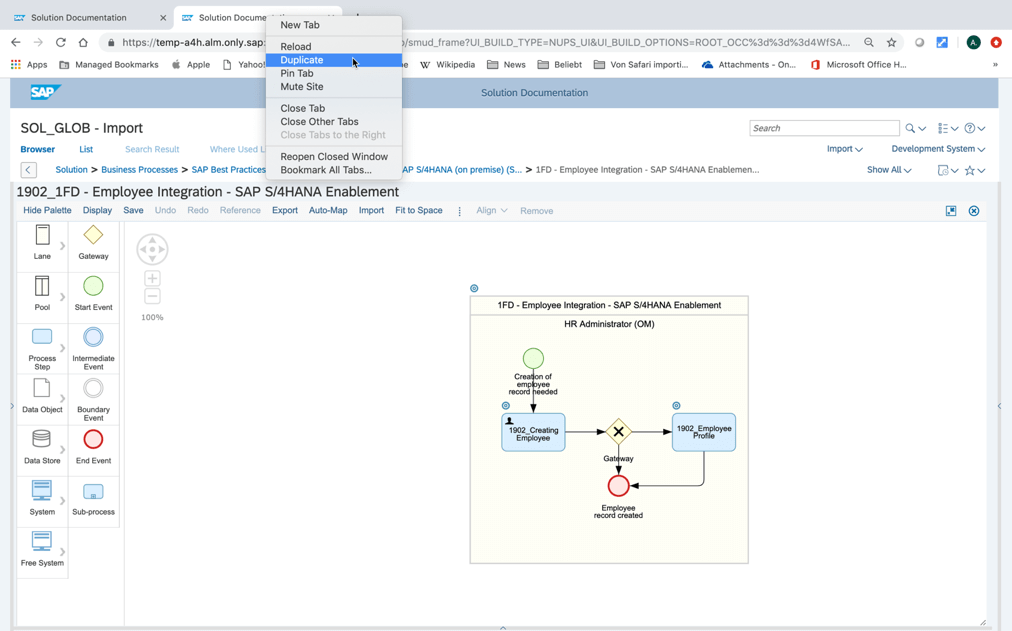
Task: Open the Apps grid in the bookmarks bar
Action: pyautogui.click(x=29, y=65)
